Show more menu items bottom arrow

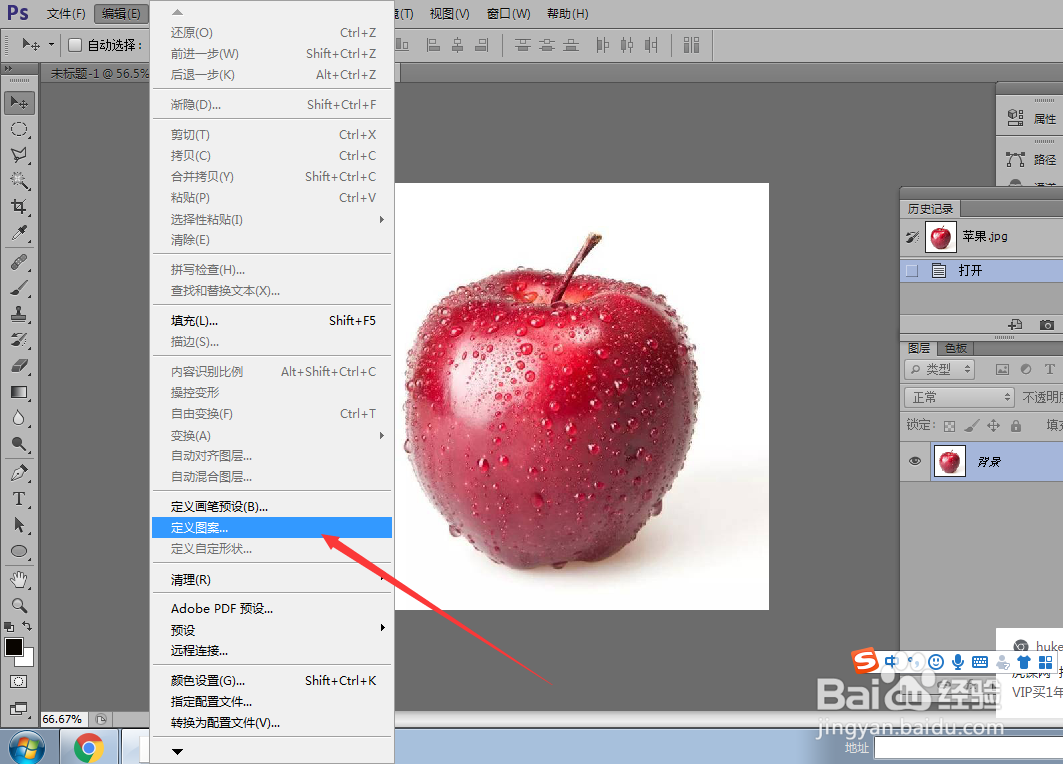[178, 751]
